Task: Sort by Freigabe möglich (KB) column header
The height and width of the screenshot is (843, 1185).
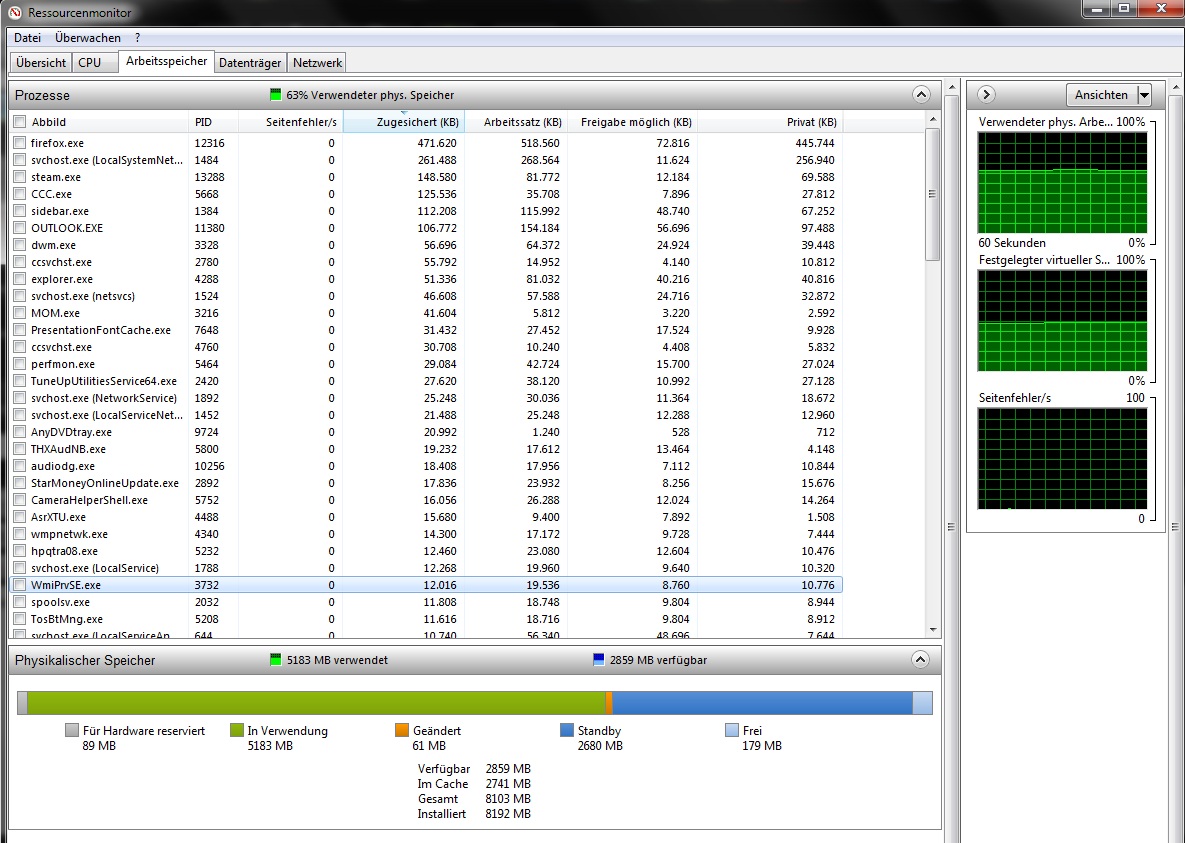Action: [633, 122]
